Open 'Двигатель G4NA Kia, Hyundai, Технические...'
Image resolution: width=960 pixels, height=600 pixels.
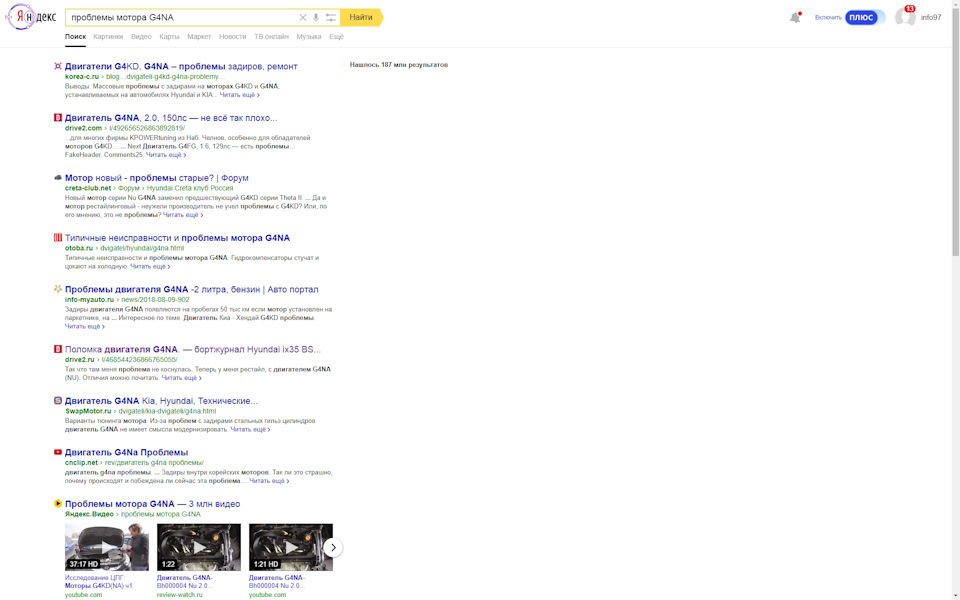click(x=162, y=400)
